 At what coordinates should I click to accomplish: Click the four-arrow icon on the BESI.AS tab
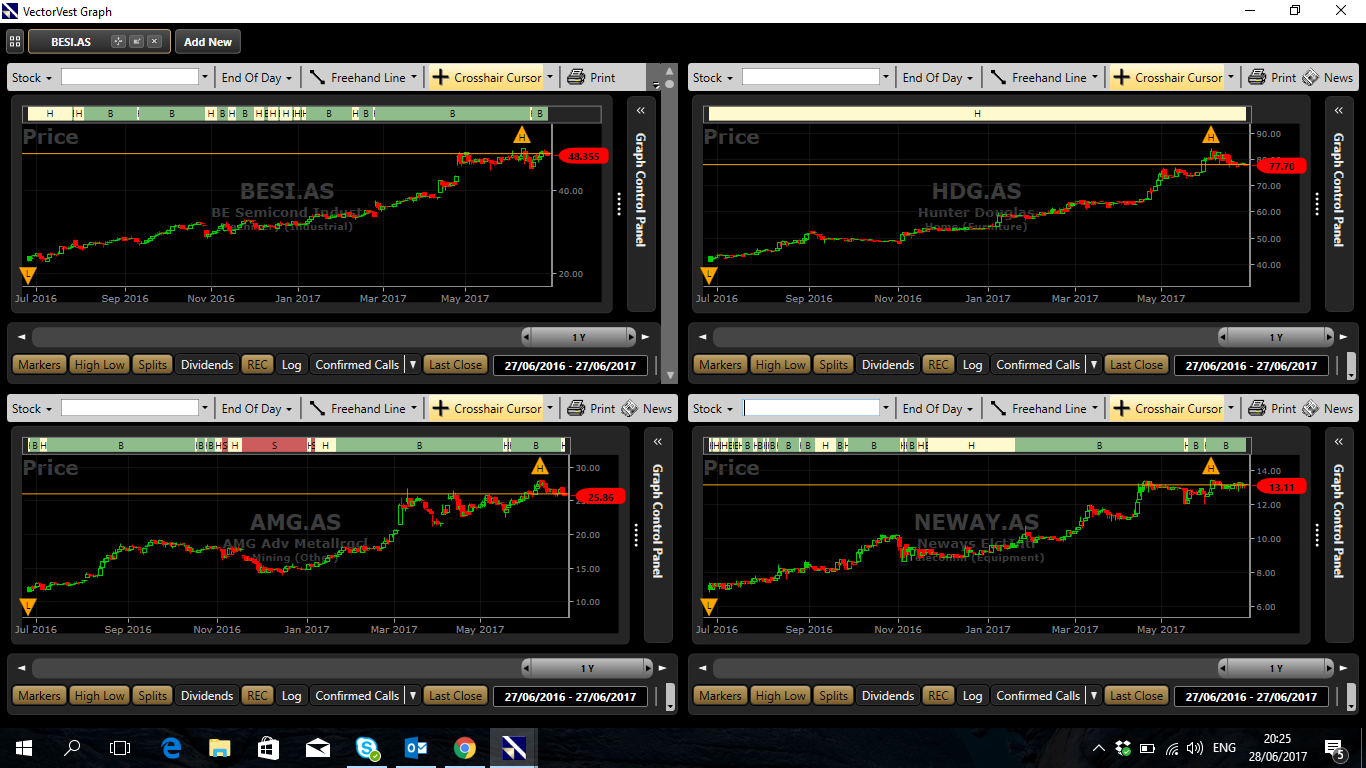pyautogui.click(x=118, y=42)
